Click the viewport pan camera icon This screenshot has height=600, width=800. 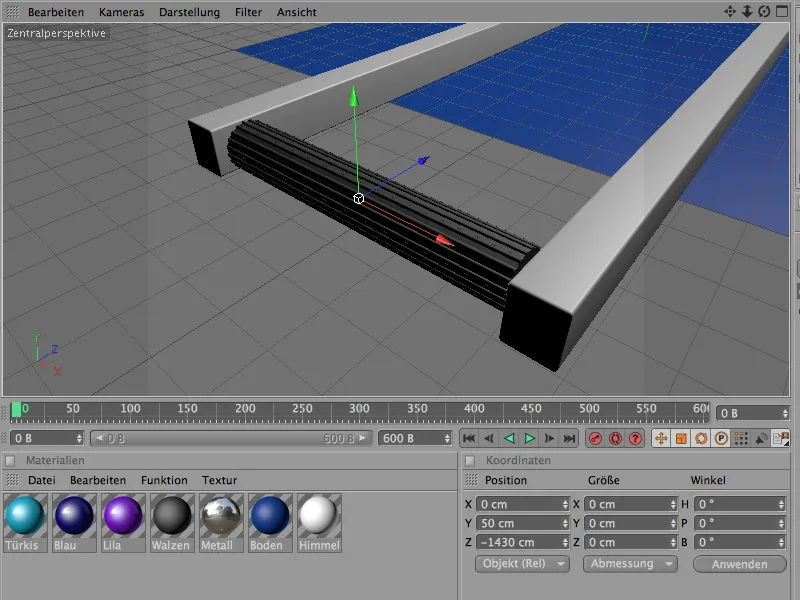point(730,12)
